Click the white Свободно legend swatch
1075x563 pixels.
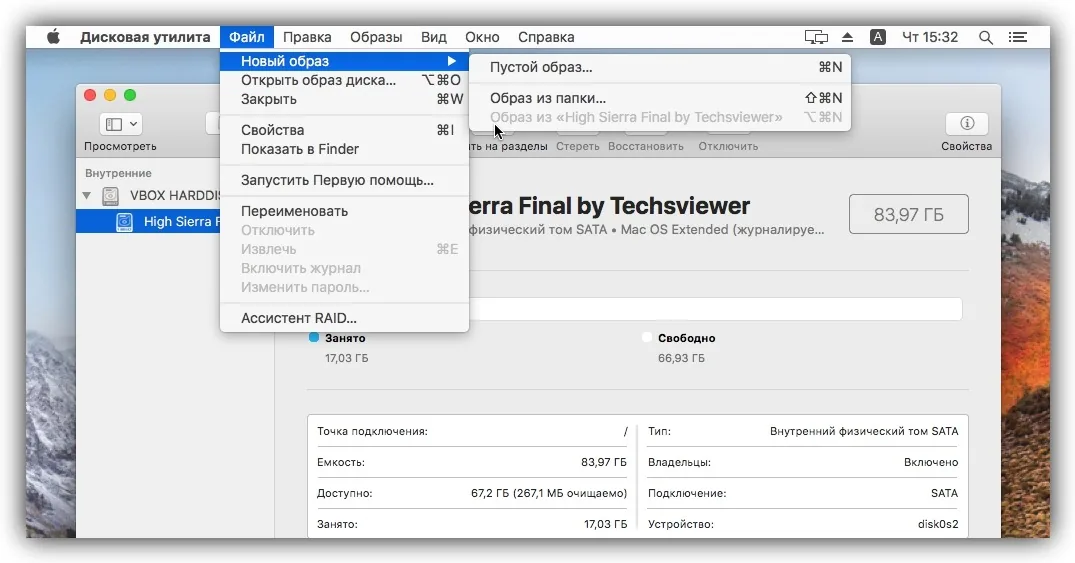(647, 337)
